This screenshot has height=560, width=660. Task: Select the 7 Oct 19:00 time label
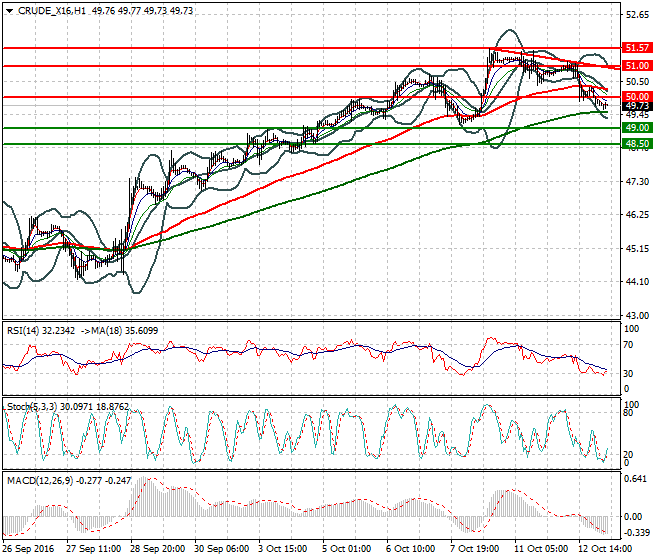475,549
